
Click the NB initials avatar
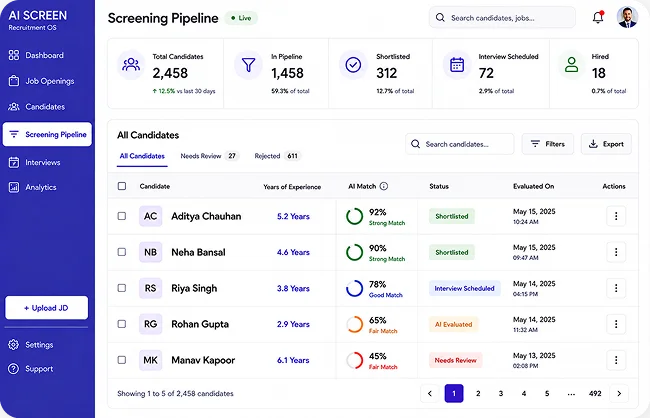click(150, 252)
